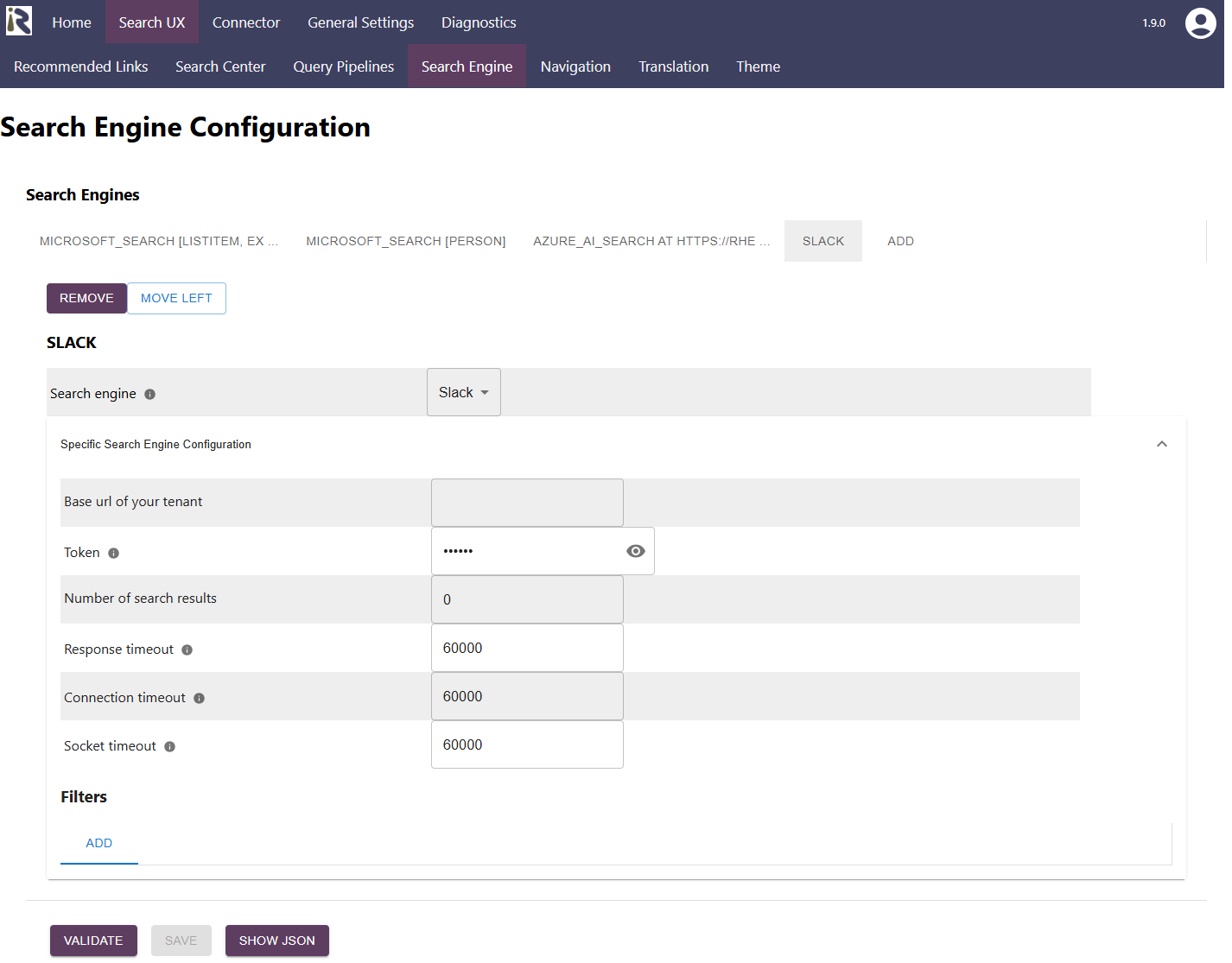Click the Filters heading
1232x963 pixels.
tap(84, 796)
